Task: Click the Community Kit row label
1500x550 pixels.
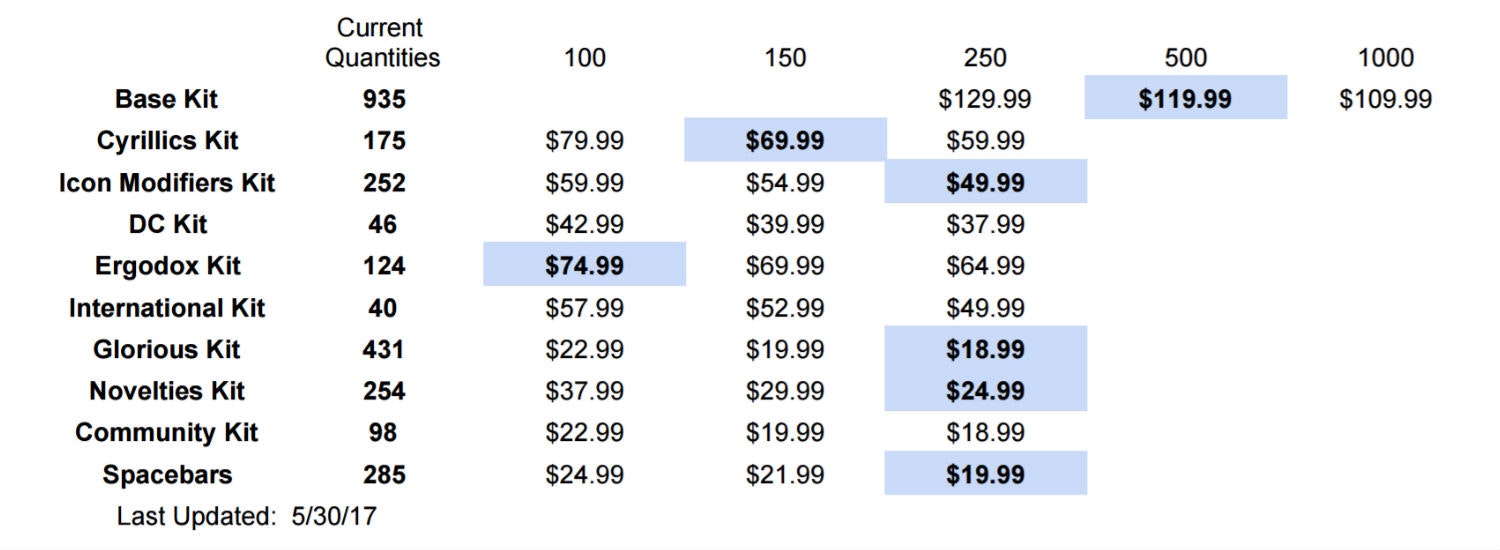Action: coord(167,432)
